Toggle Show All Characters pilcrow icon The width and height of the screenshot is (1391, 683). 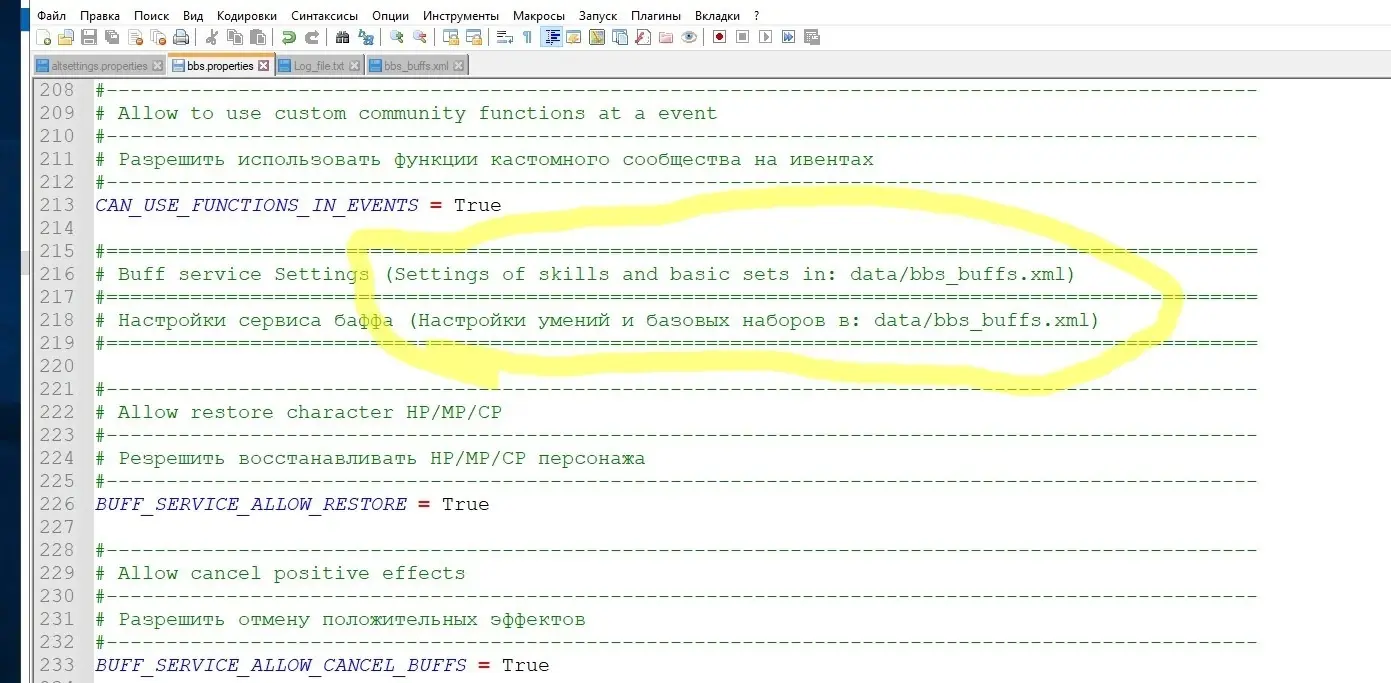[x=527, y=37]
